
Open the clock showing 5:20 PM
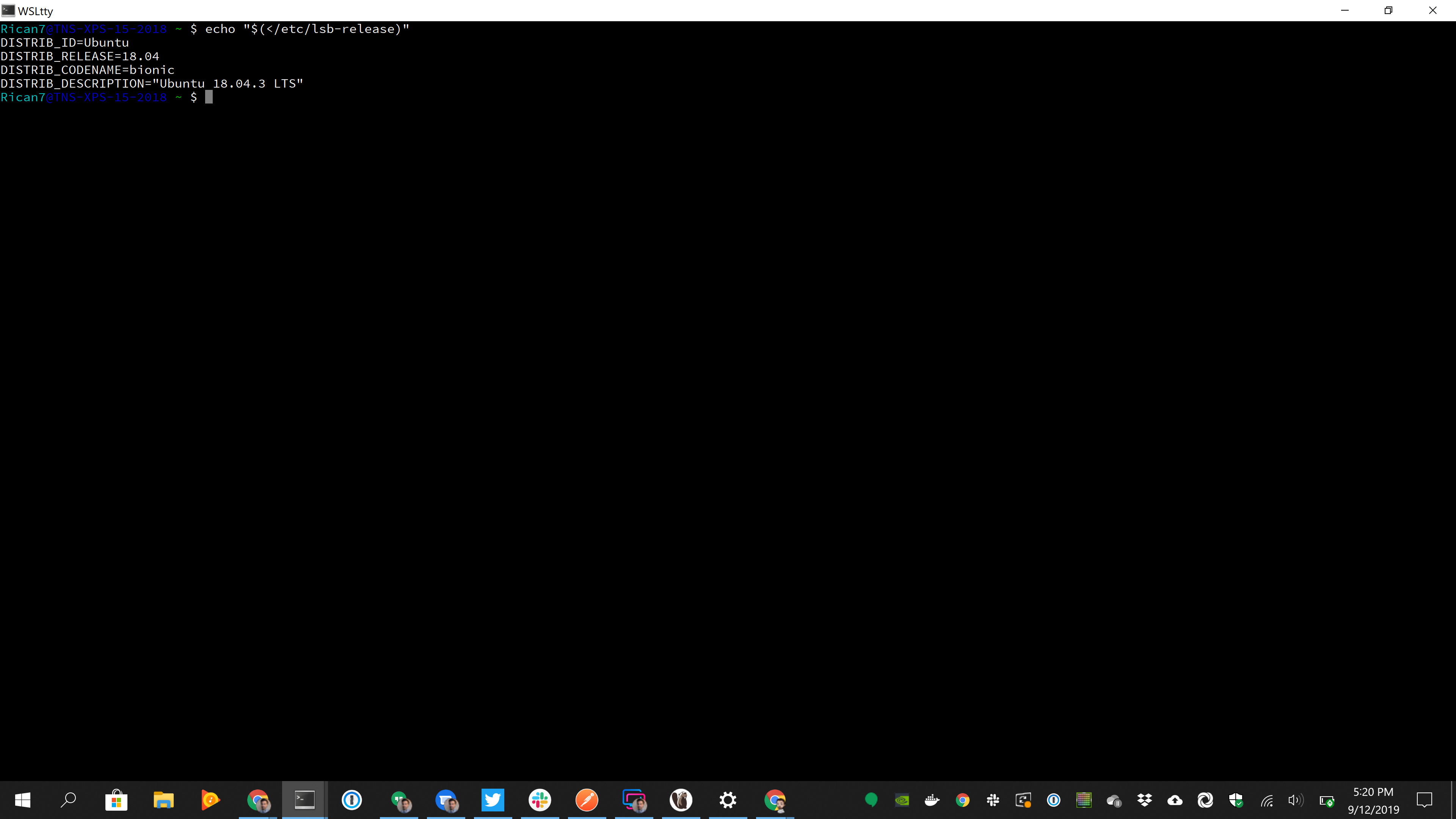tap(1373, 800)
